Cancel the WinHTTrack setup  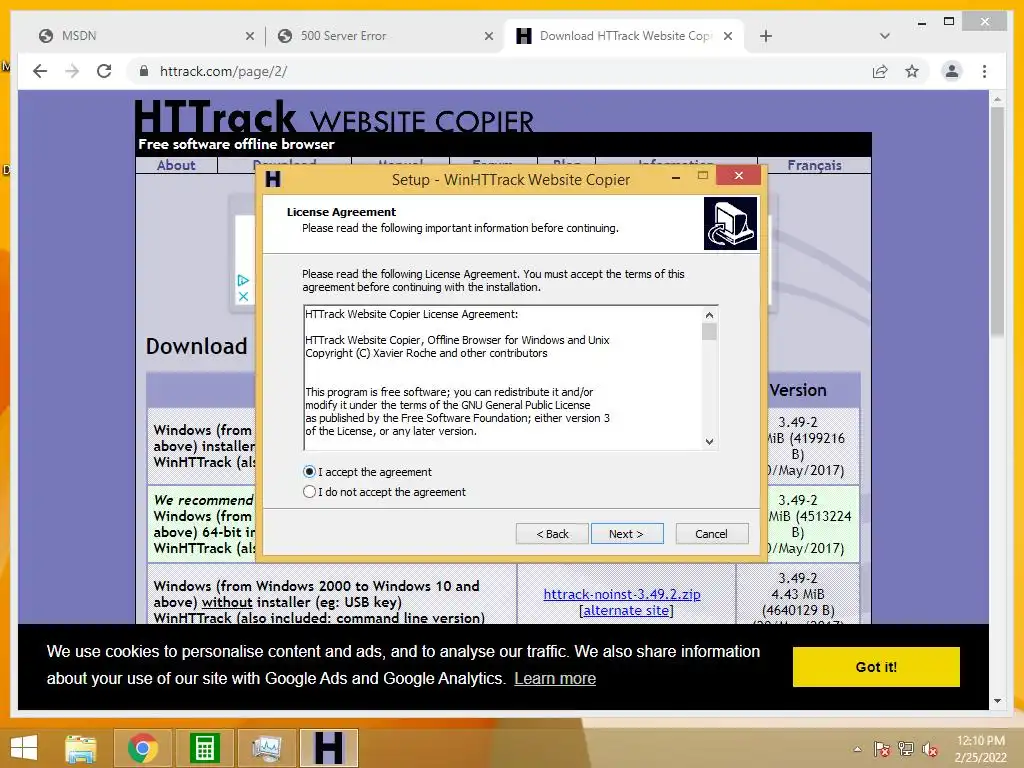(x=712, y=534)
